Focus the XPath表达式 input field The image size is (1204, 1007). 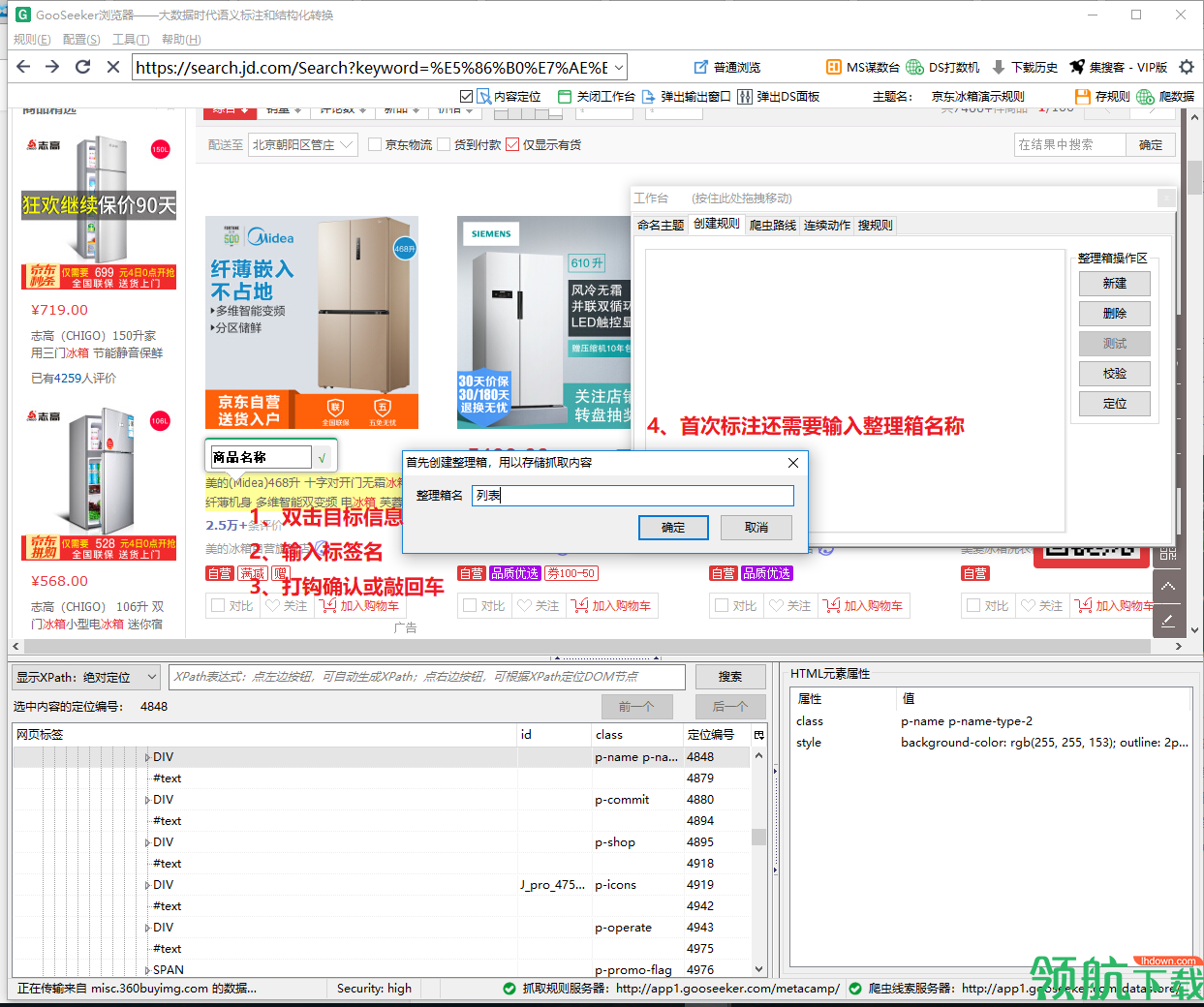tap(427, 677)
